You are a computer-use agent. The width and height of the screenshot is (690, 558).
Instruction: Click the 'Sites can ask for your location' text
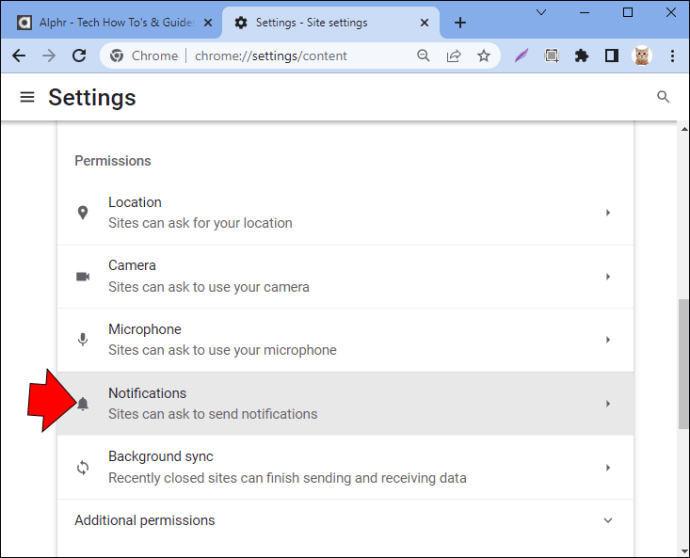pos(200,223)
